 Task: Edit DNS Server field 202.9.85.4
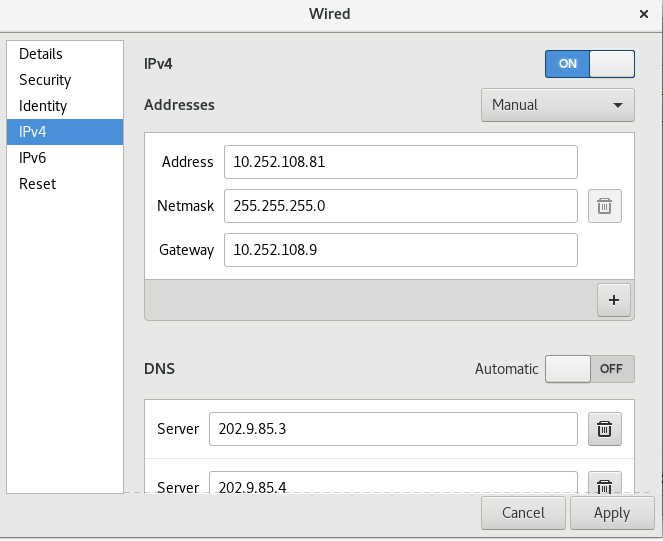click(393, 483)
